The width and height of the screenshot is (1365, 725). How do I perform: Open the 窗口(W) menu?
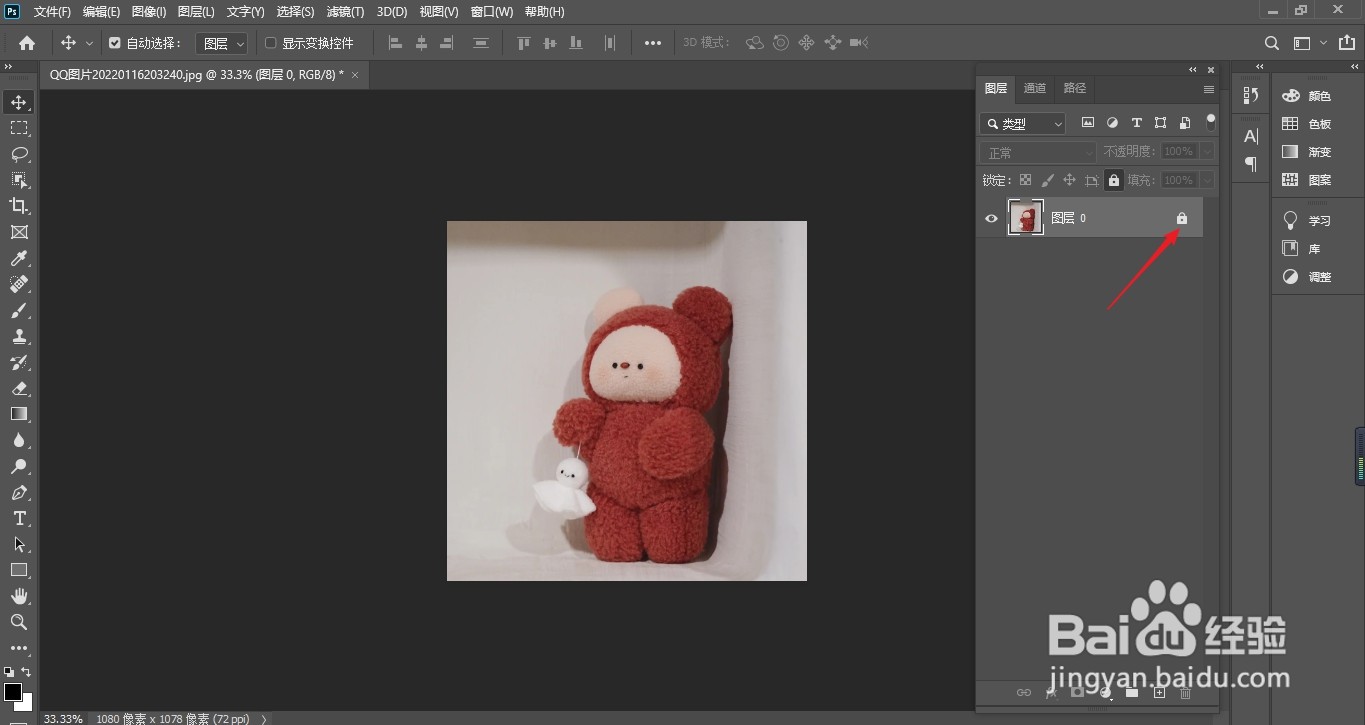(x=491, y=12)
